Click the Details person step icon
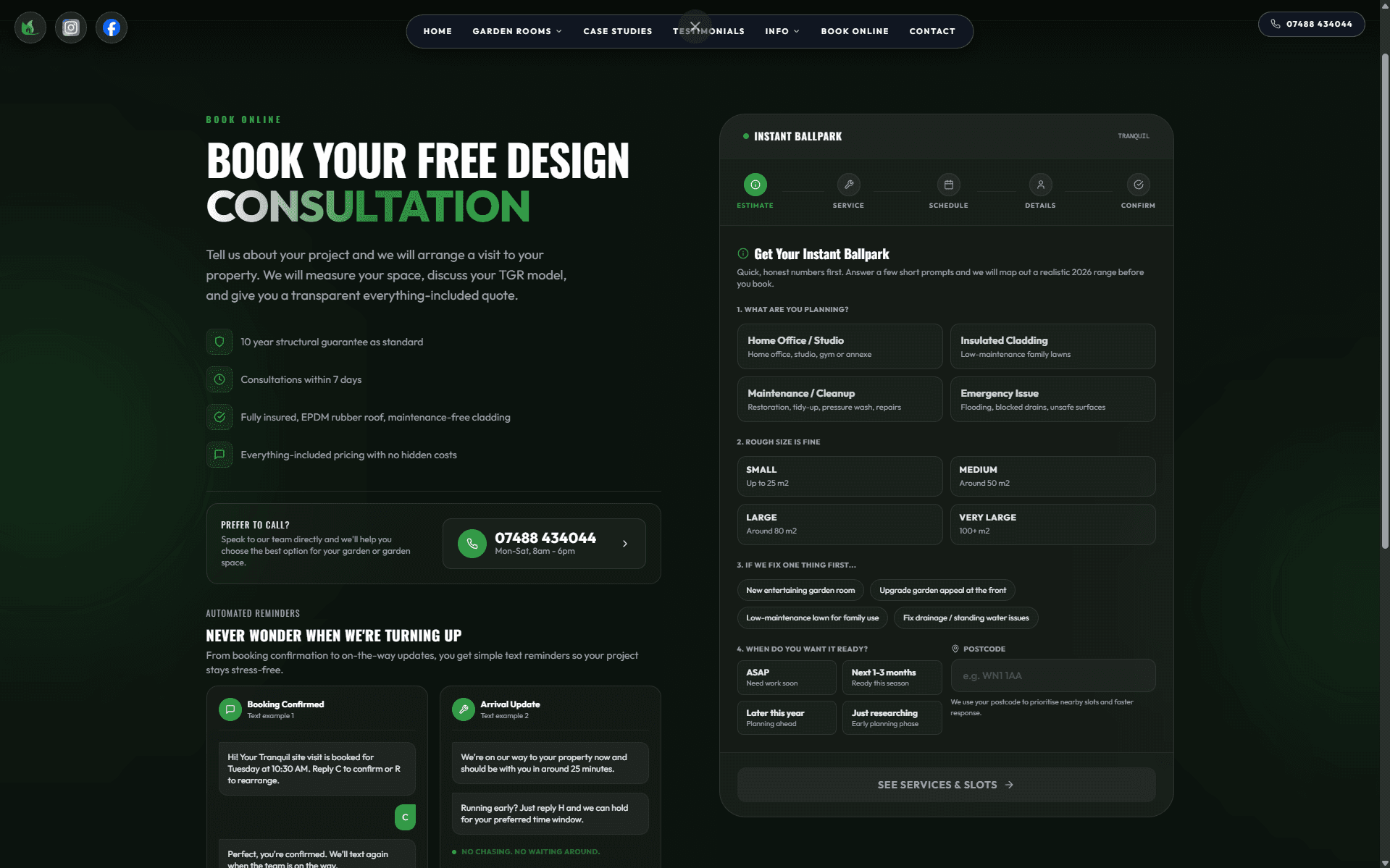The image size is (1390, 868). pyautogui.click(x=1040, y=185)
